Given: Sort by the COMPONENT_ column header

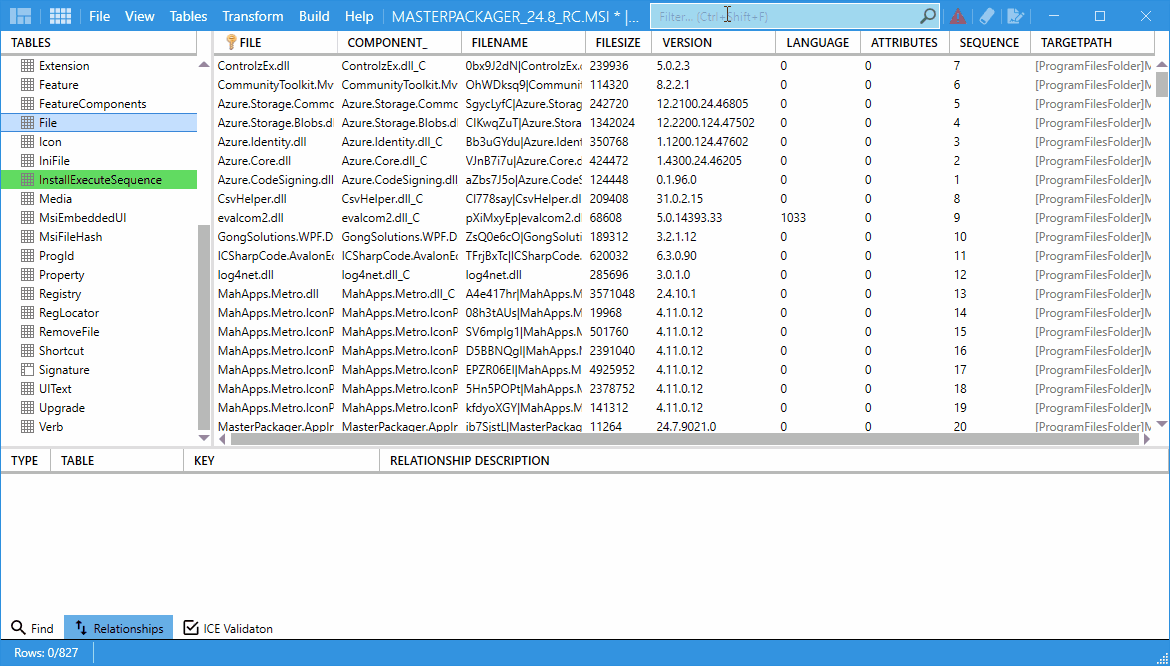Looking at the screenshot, I should [399, 43].
